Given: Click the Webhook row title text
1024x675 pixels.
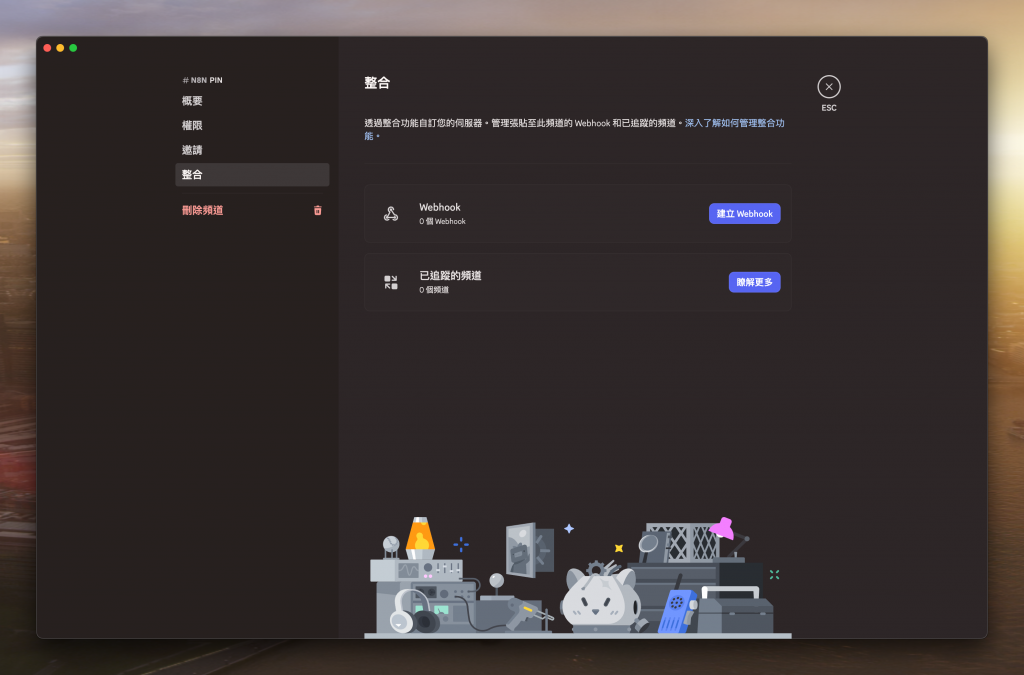Looking at the screenshot, I should [440, 207].
